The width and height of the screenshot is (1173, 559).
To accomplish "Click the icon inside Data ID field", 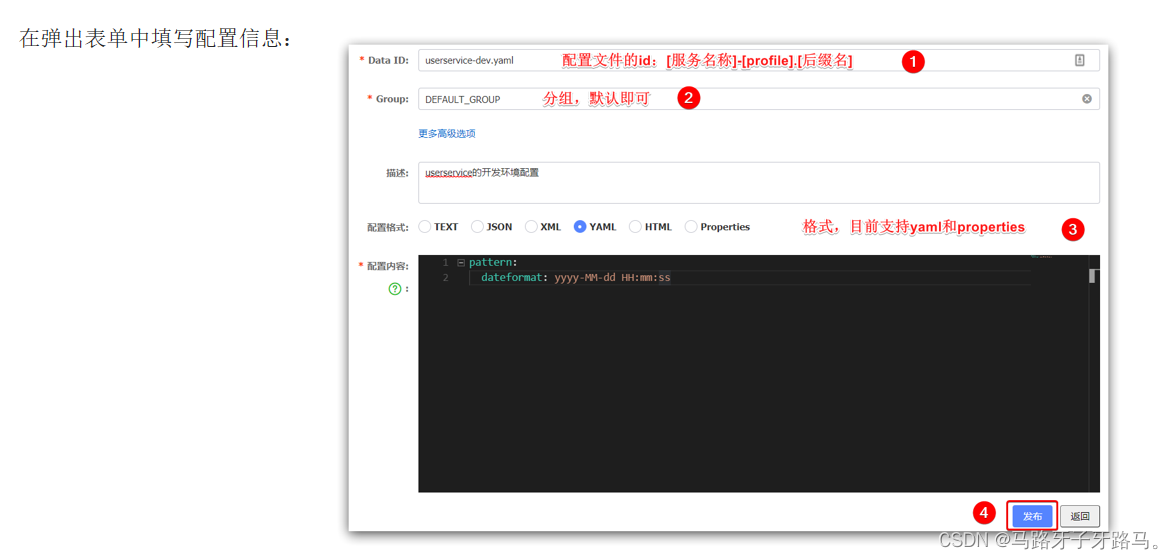I will point(1079,61).
